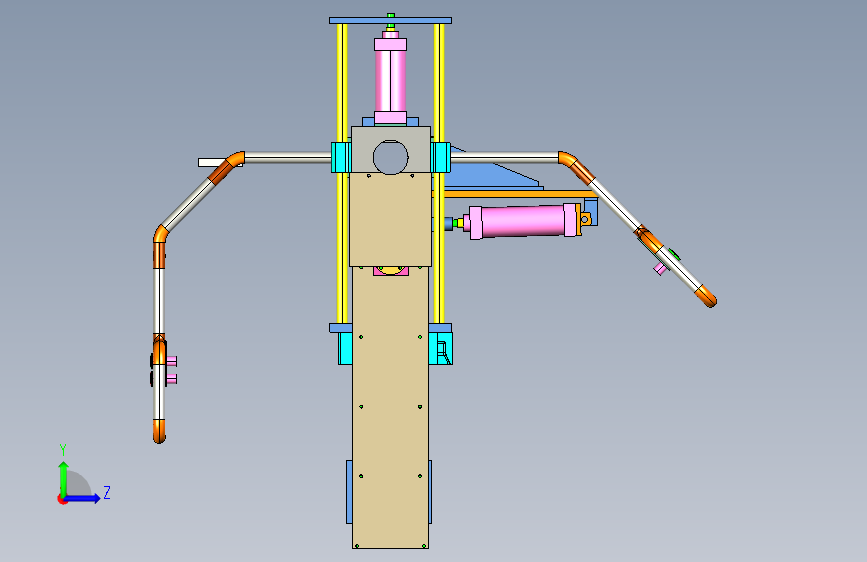Select the upper-left cyan bearing block
Image resolution: width=867 pixels, height=562 pixels.
click(x=341, y=157)
